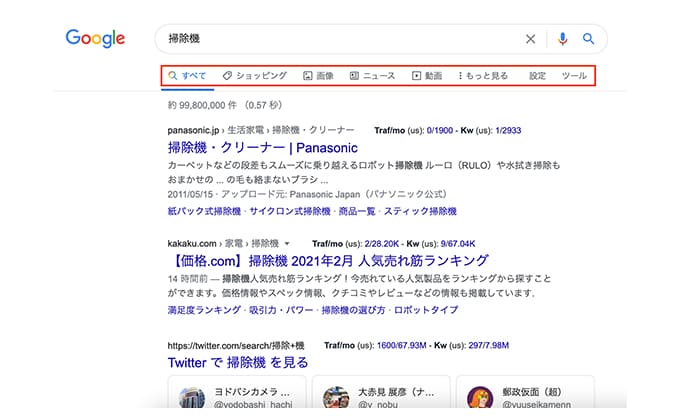Image resolution: width=680 pixels, height=420 pixels.
Task: Open sitelink 商品一覧
Action: pyautogui.click(x=357, y=211)
